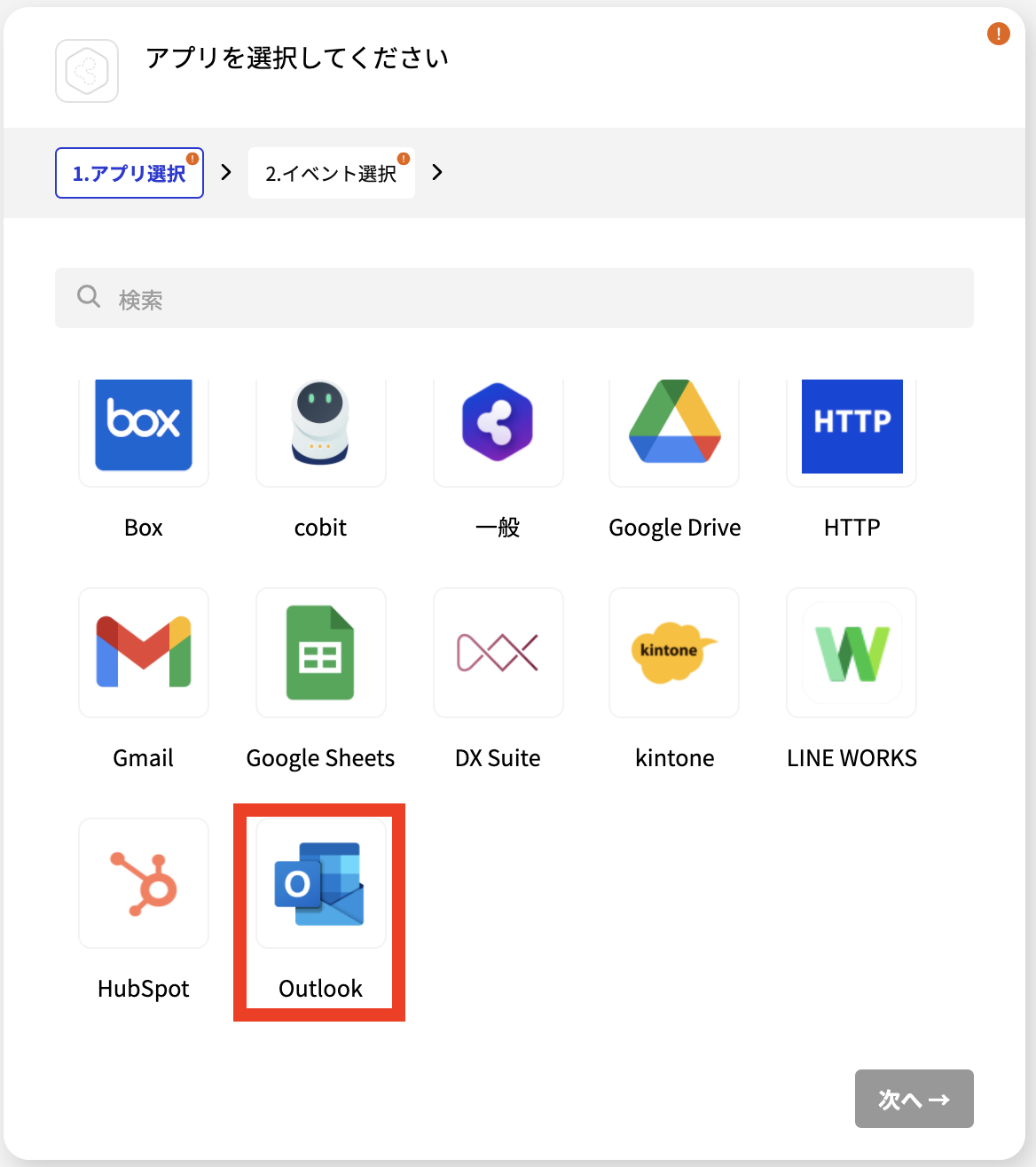Click the LINE WORKS label text

click(852, 758)
